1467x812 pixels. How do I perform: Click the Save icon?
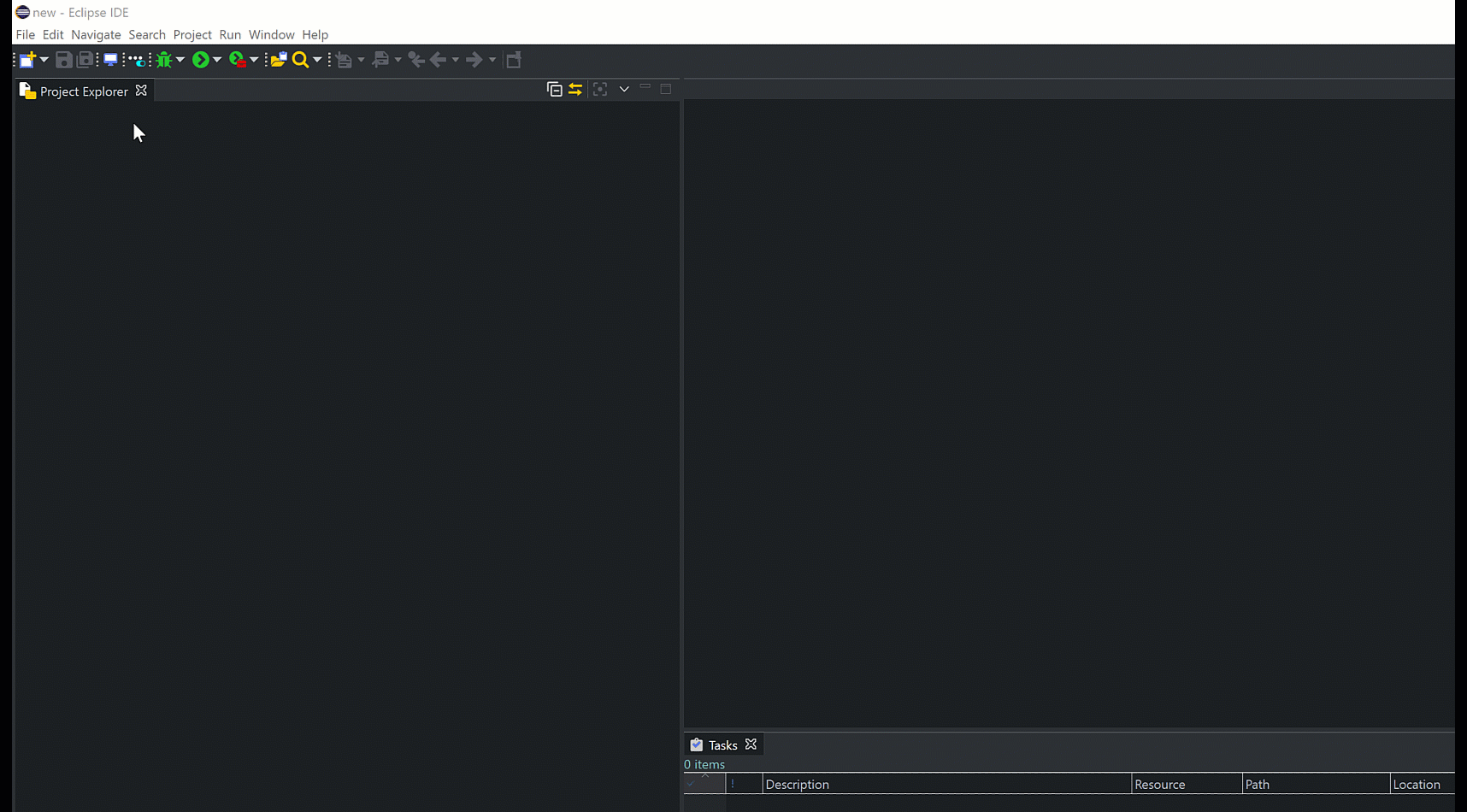(63, 60)
